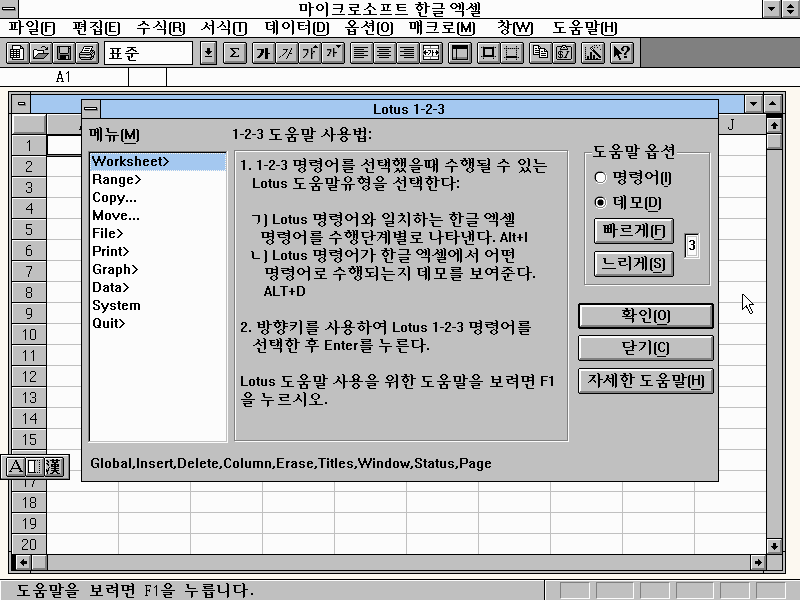The height and width of the screenshot is (600, 800).
Task: Expand File> in the Lotus menu list
Action: click(158, 233)
